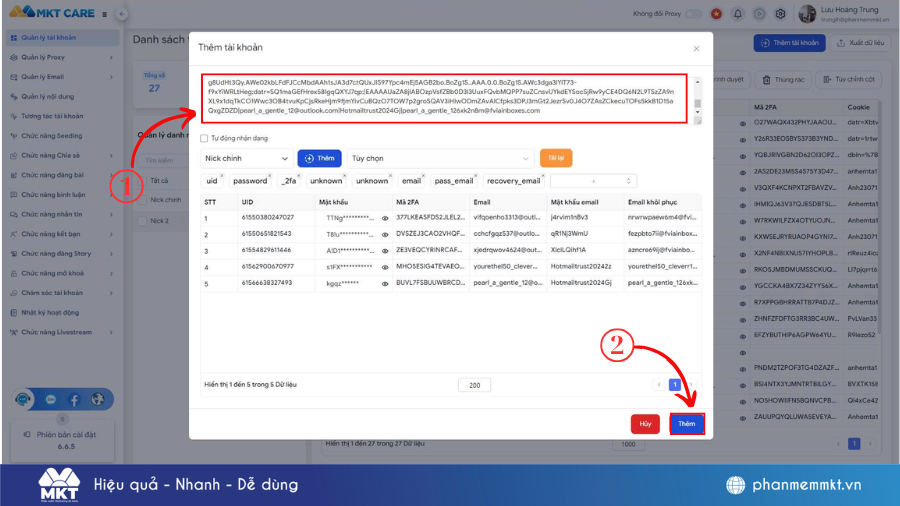Screen dimensions: 900x506
Task: Click Thêm tài khoản button in page header
Action: tap(789, 43)
